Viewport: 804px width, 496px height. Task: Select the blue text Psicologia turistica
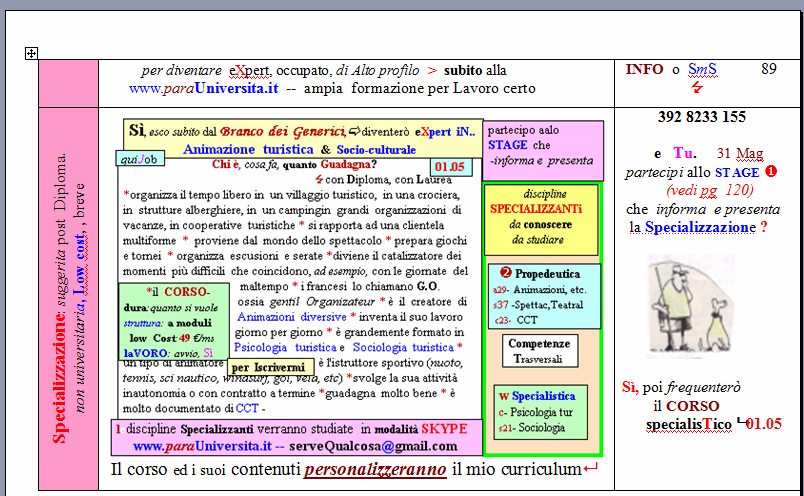pyautogui.click(x=285, y=347)
